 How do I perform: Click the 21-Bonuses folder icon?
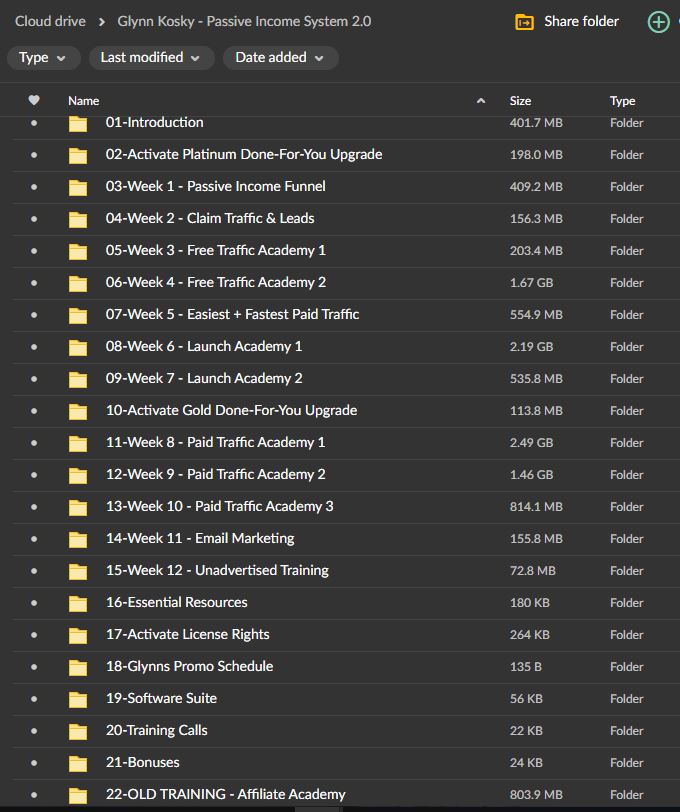coord(78,763)
